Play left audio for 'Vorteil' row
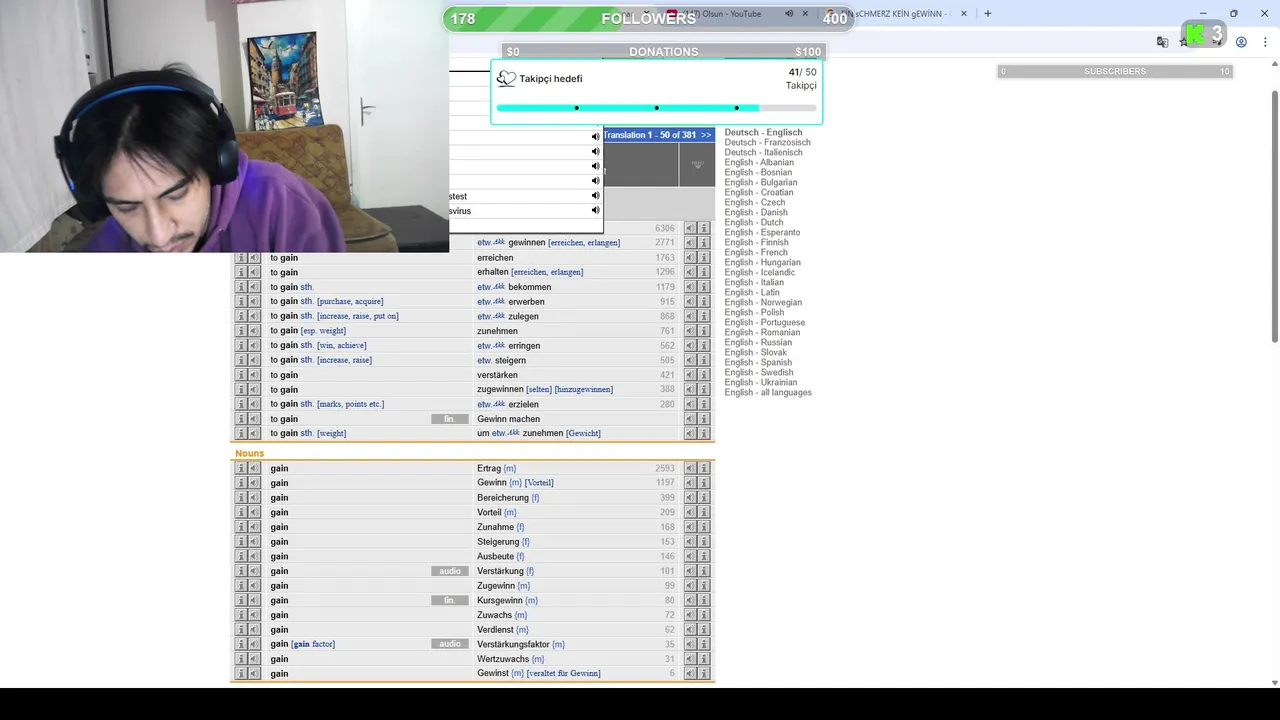This screenshot has height=720, width=1280. click(x=254, y=512)
